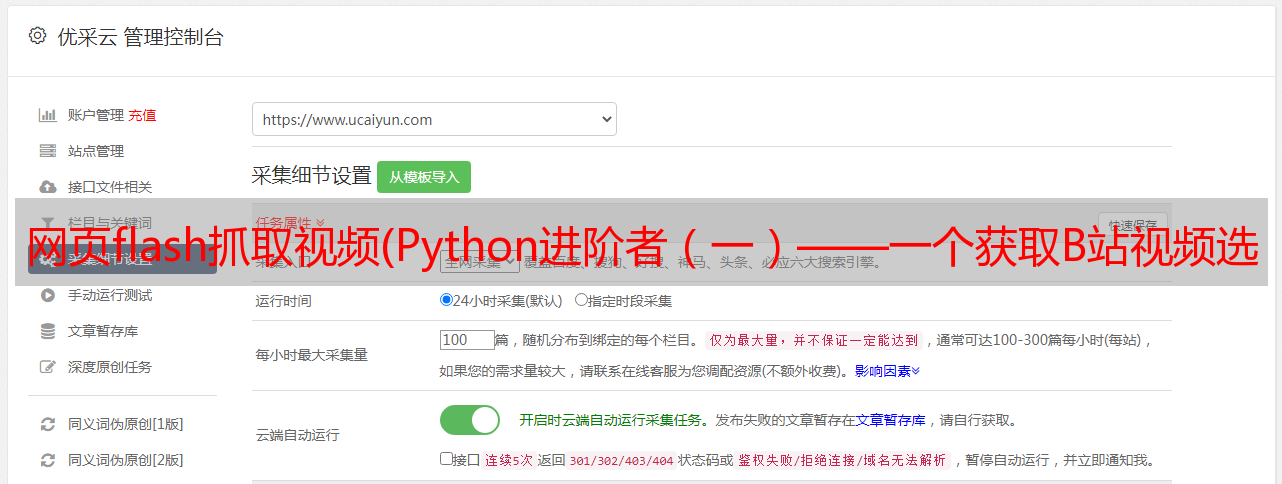The image size is (1282, 484).
Task: Open 接口文件相关 in the sidebar
Action: pos(110,187)
